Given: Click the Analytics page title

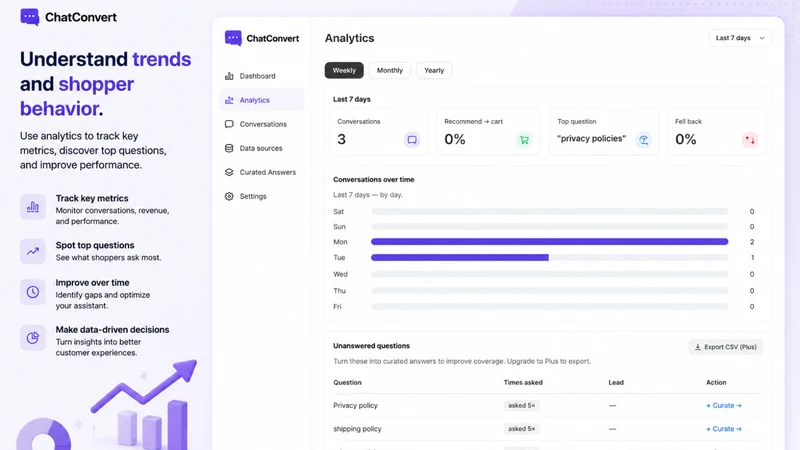Looking at the screenshot, I should click(349, 38).
